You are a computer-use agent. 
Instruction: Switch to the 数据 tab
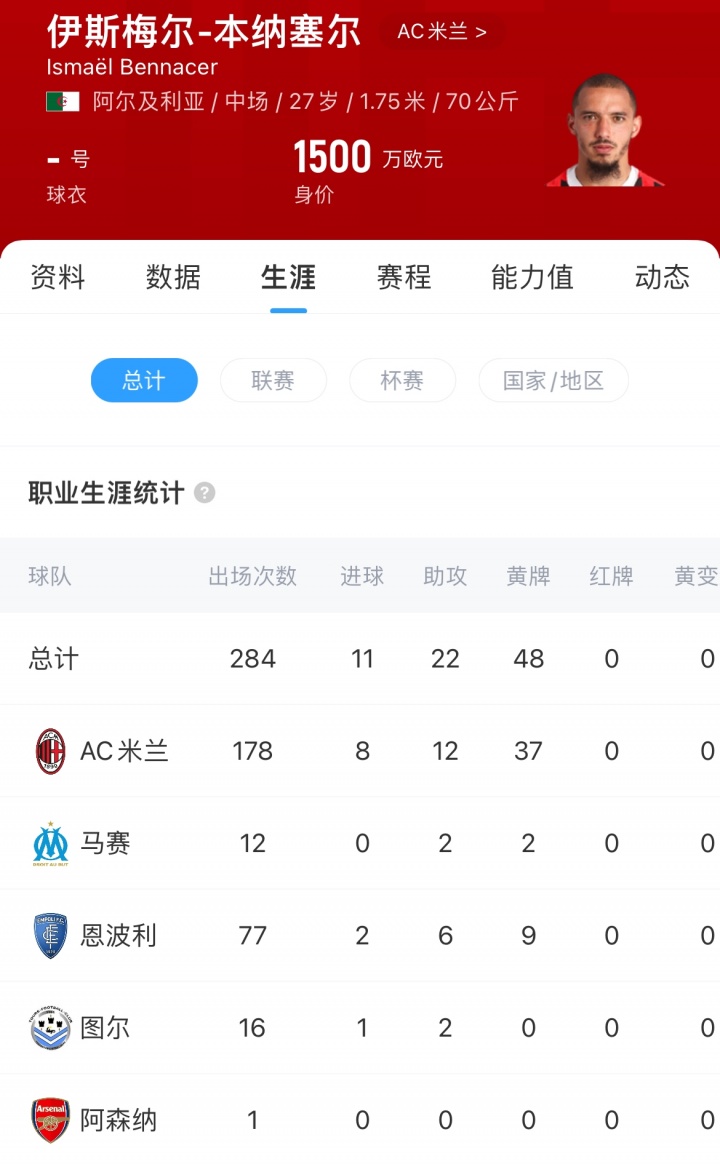pyautogui.click(x=173, y=277)
